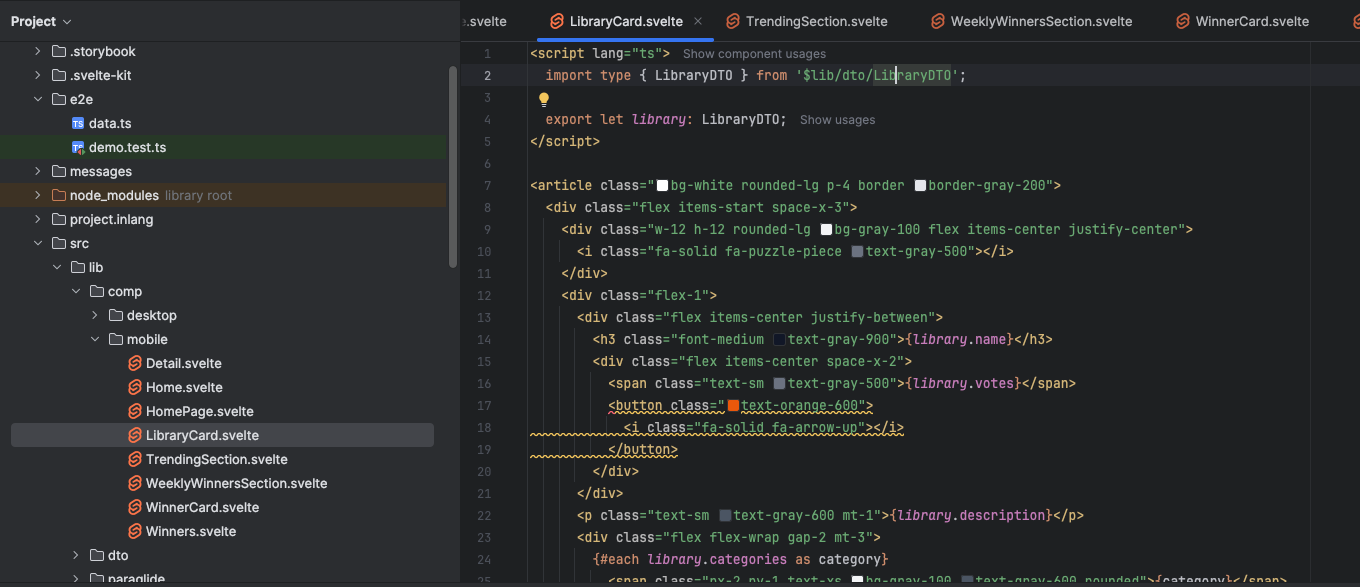Click the text-gray-900 color swatch on line 14

779,340
